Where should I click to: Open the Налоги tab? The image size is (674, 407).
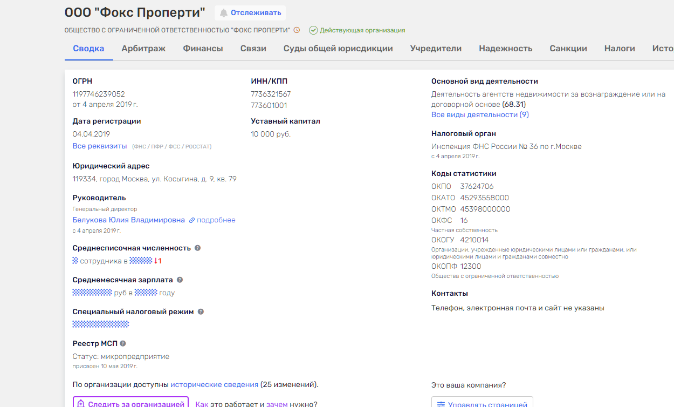[x=619, y=48]
